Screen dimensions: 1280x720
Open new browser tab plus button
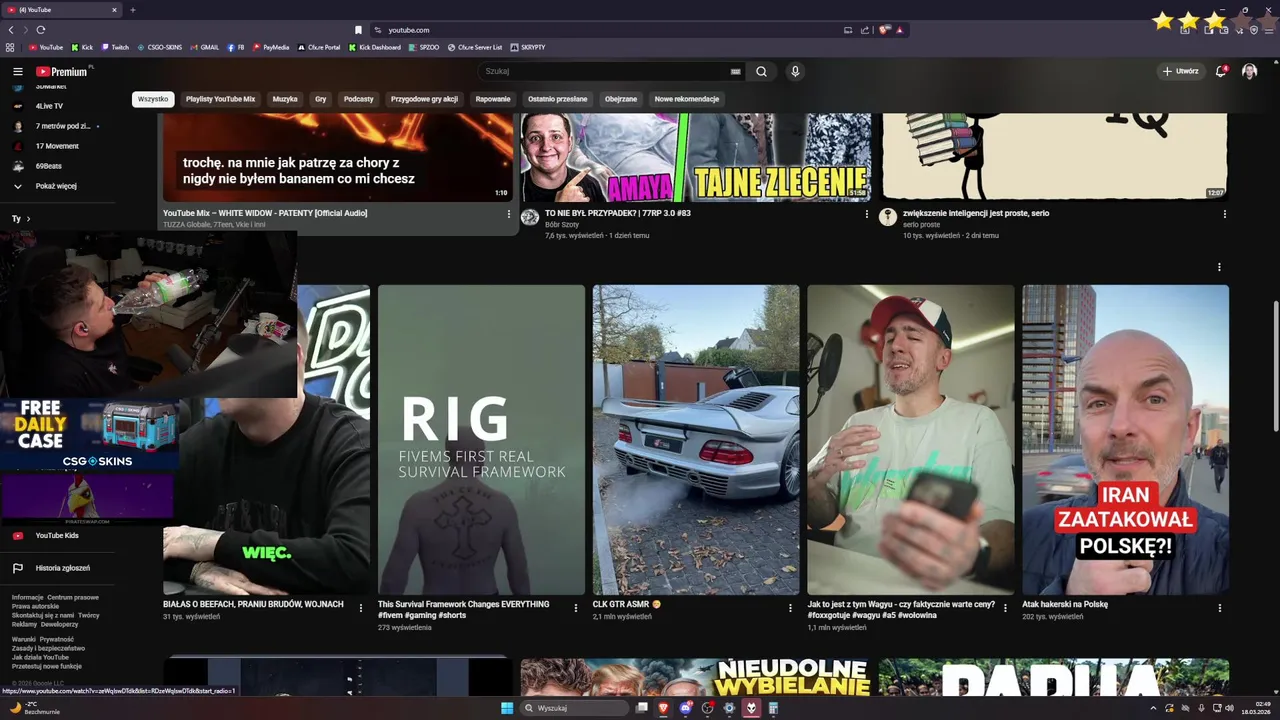133,10
